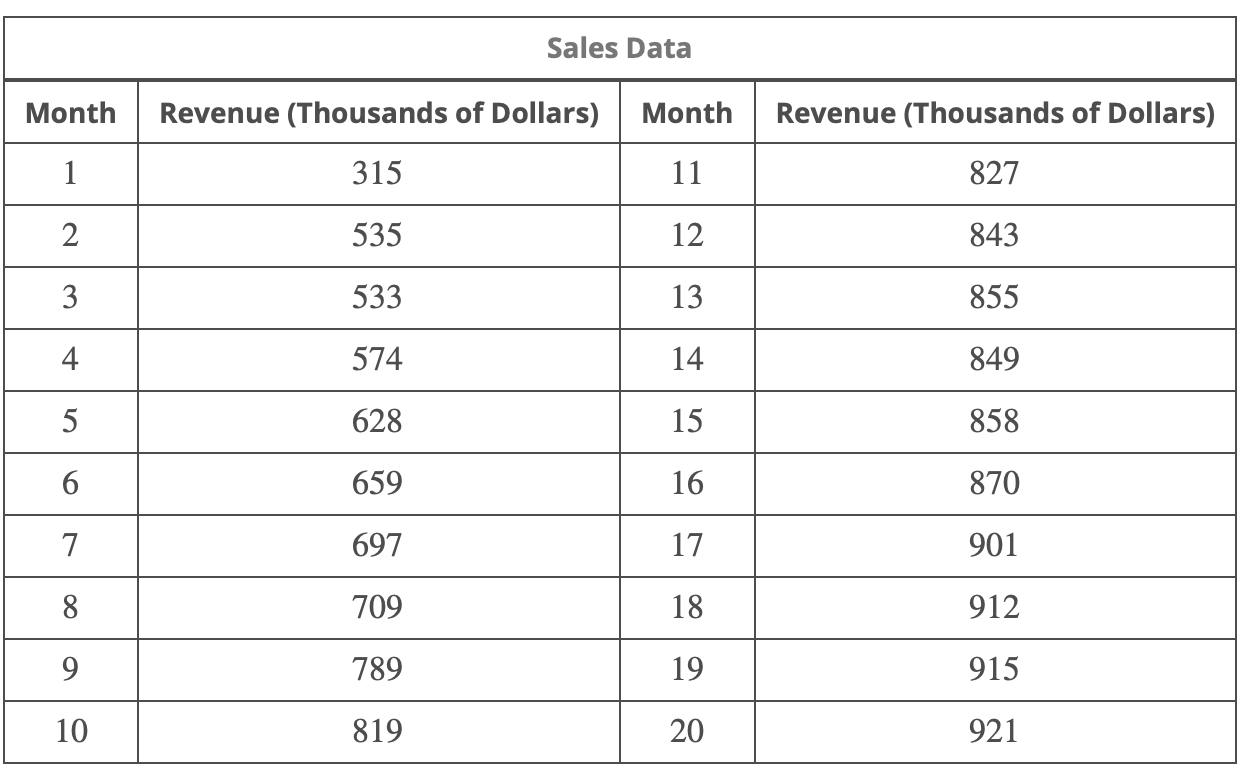The width and height of the screenshot is (1250, 774).
Task: Click the revenue value 921
Action: coord(994,732)
